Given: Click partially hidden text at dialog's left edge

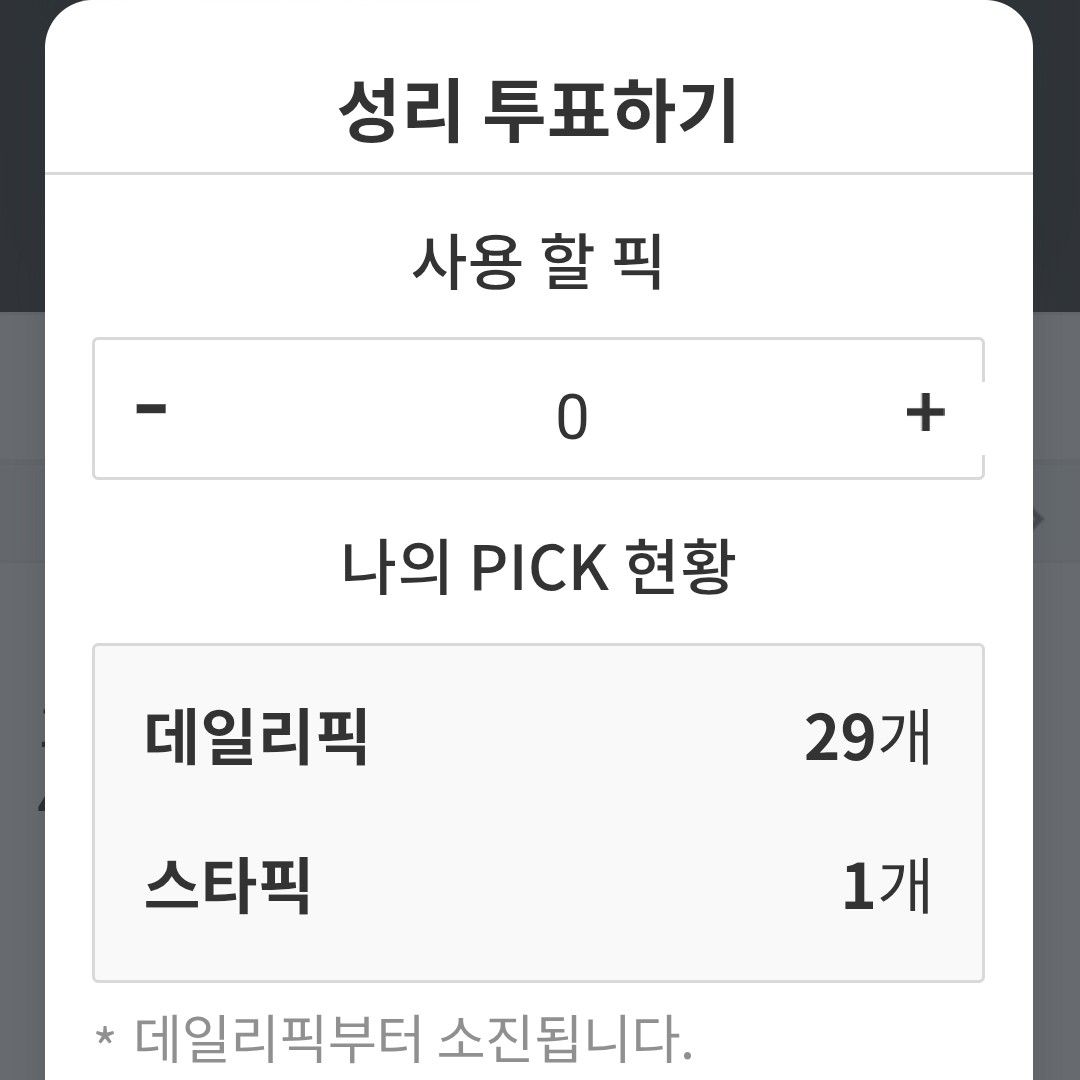Looking at the screenshot, I should [x=44, y=780].
